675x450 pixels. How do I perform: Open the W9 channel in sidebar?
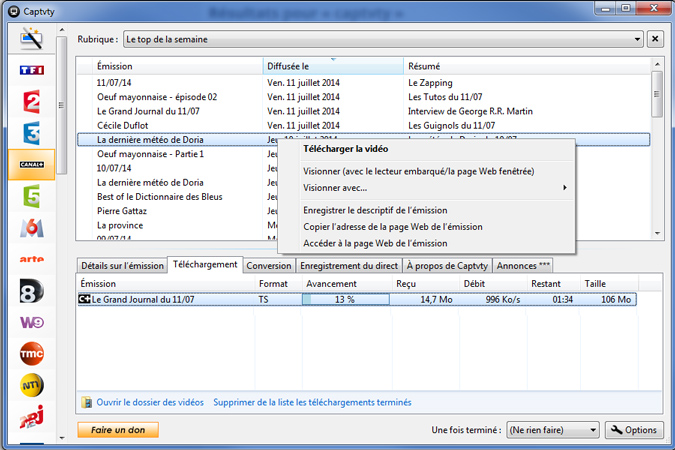tap(31, 322)
